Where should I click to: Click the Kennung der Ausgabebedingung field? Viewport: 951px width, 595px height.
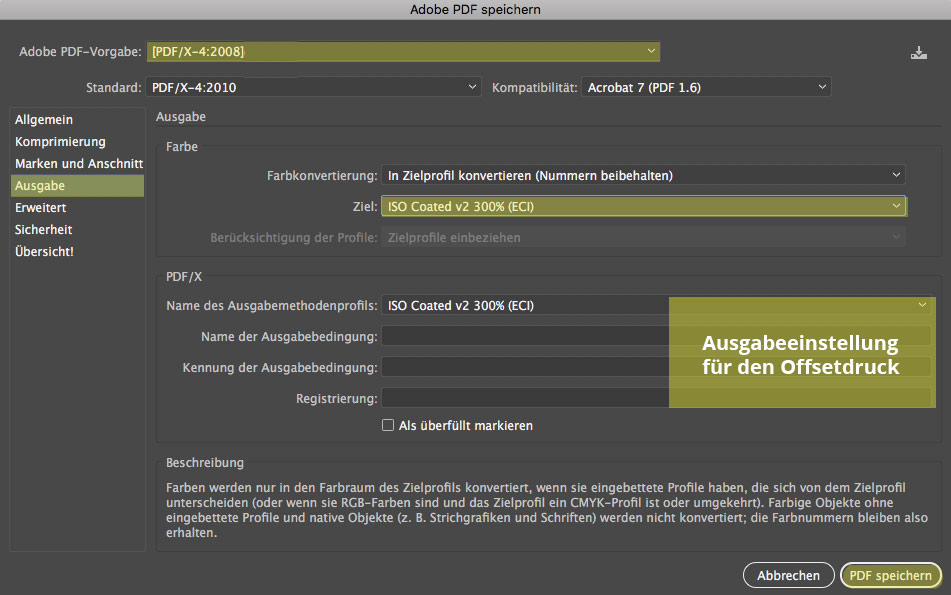[x=656, y=367]
